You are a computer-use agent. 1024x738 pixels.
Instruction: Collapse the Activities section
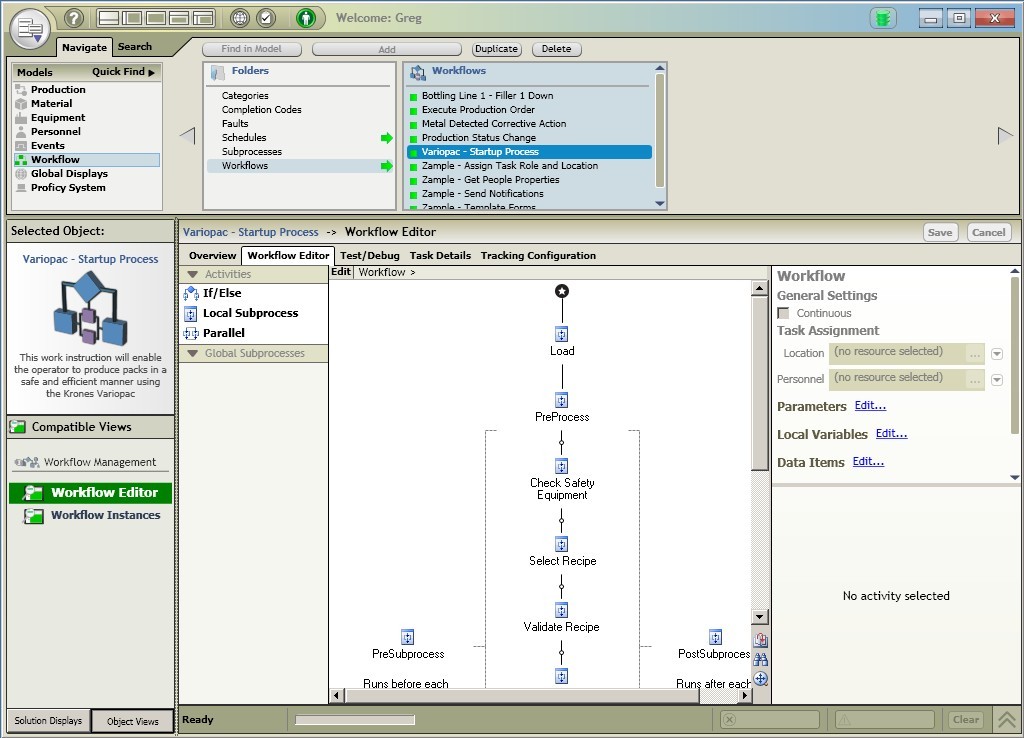point(193,274)
